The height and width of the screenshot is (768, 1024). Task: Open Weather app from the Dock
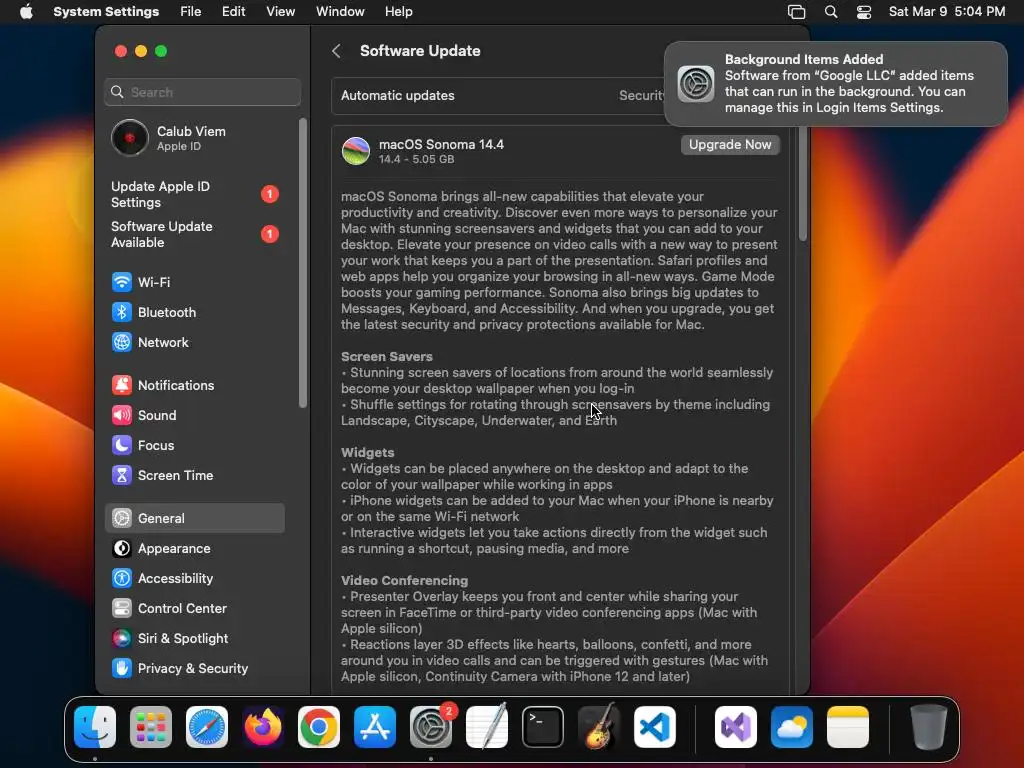point(792,727)
